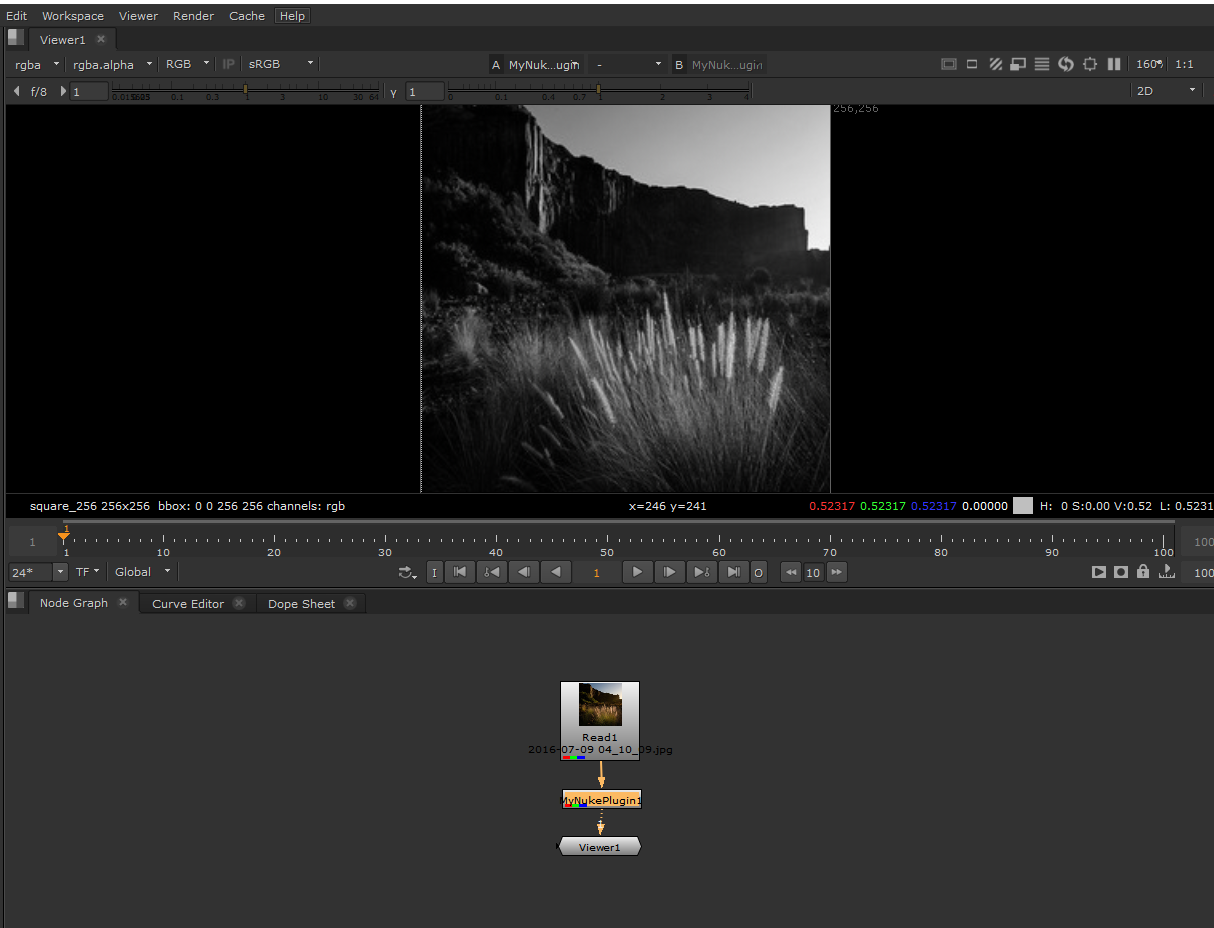1214x928 pixels.
Task: Toggle the IP input process button
Action: [228, 64]
